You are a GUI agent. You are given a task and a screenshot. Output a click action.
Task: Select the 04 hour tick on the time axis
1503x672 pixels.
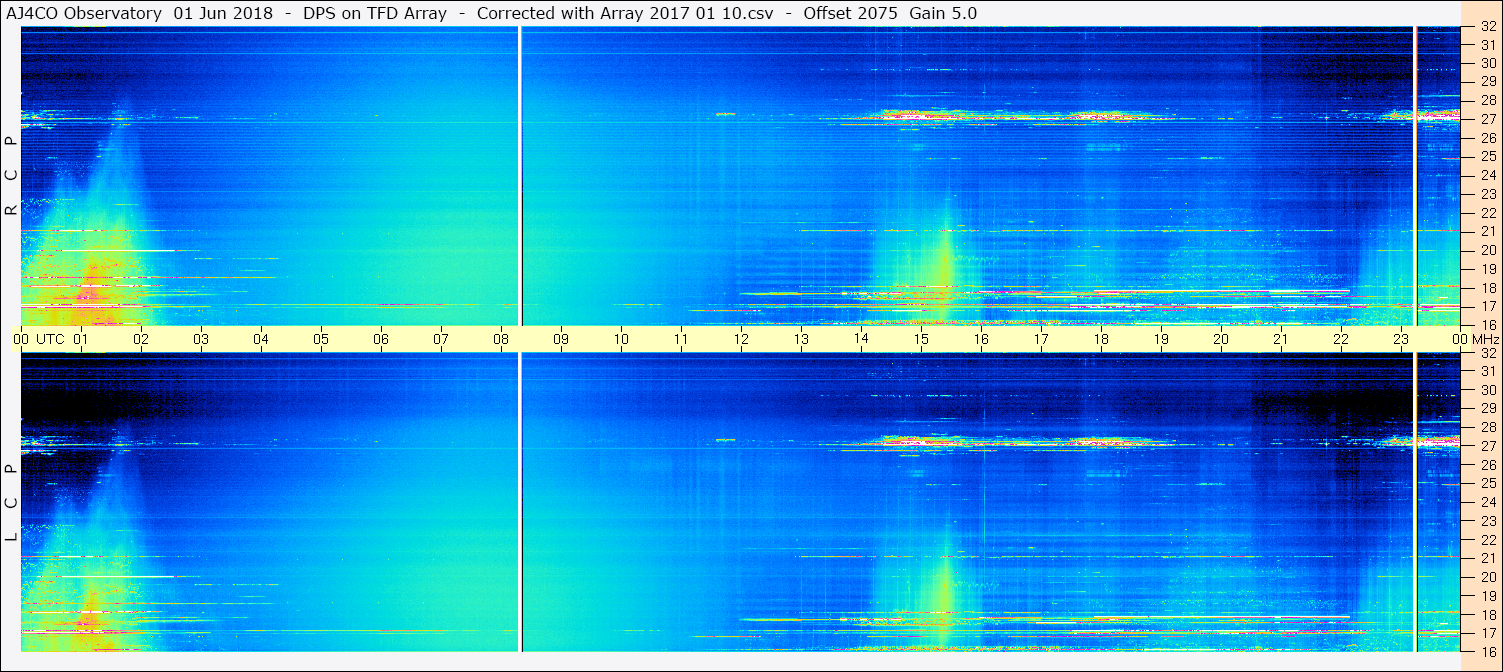point(261,339)
